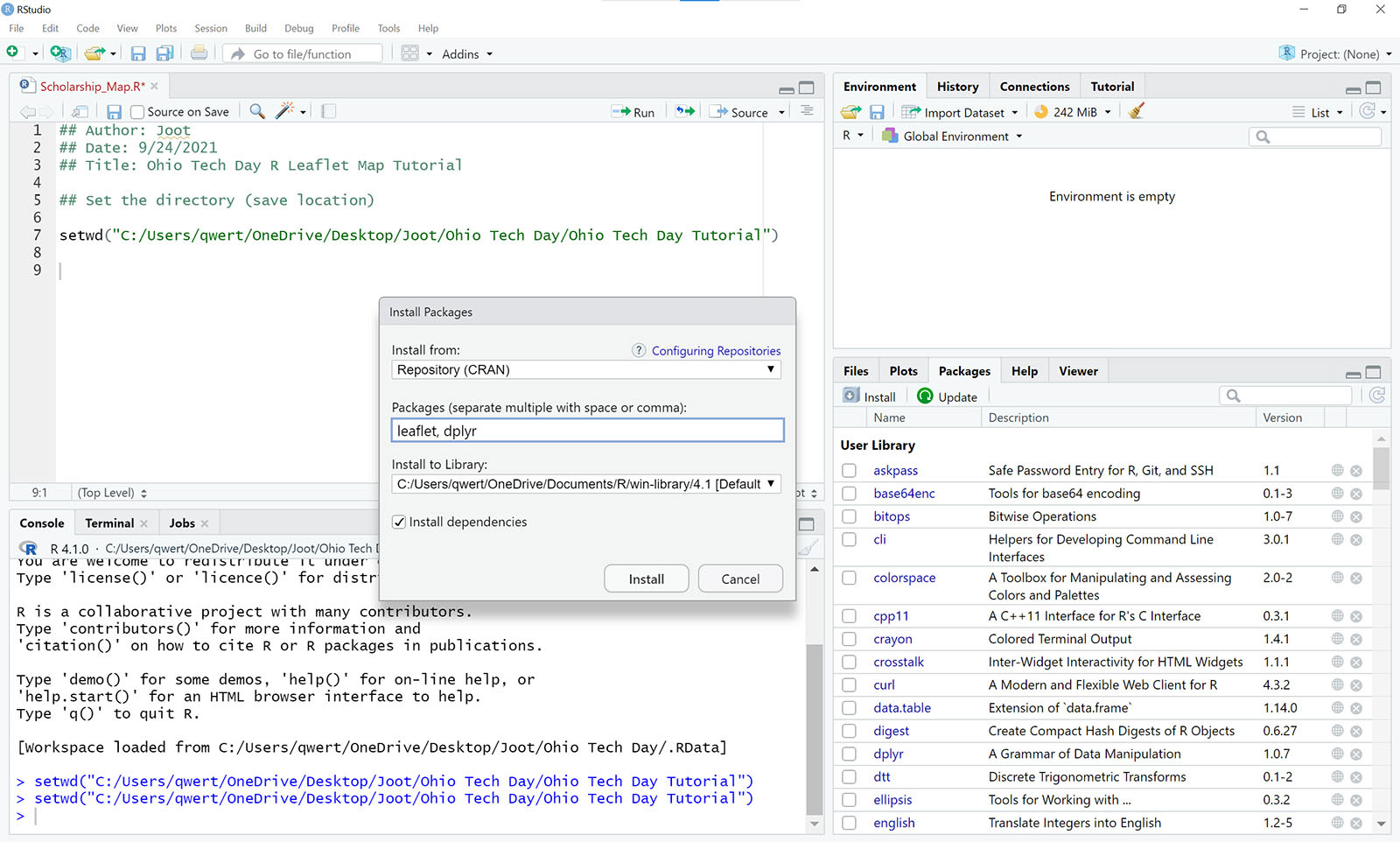This screenshot has width=1400, height=842.
Task: Click the Open file folder icon
Action: pyautogui.click(x=94, y=53)
